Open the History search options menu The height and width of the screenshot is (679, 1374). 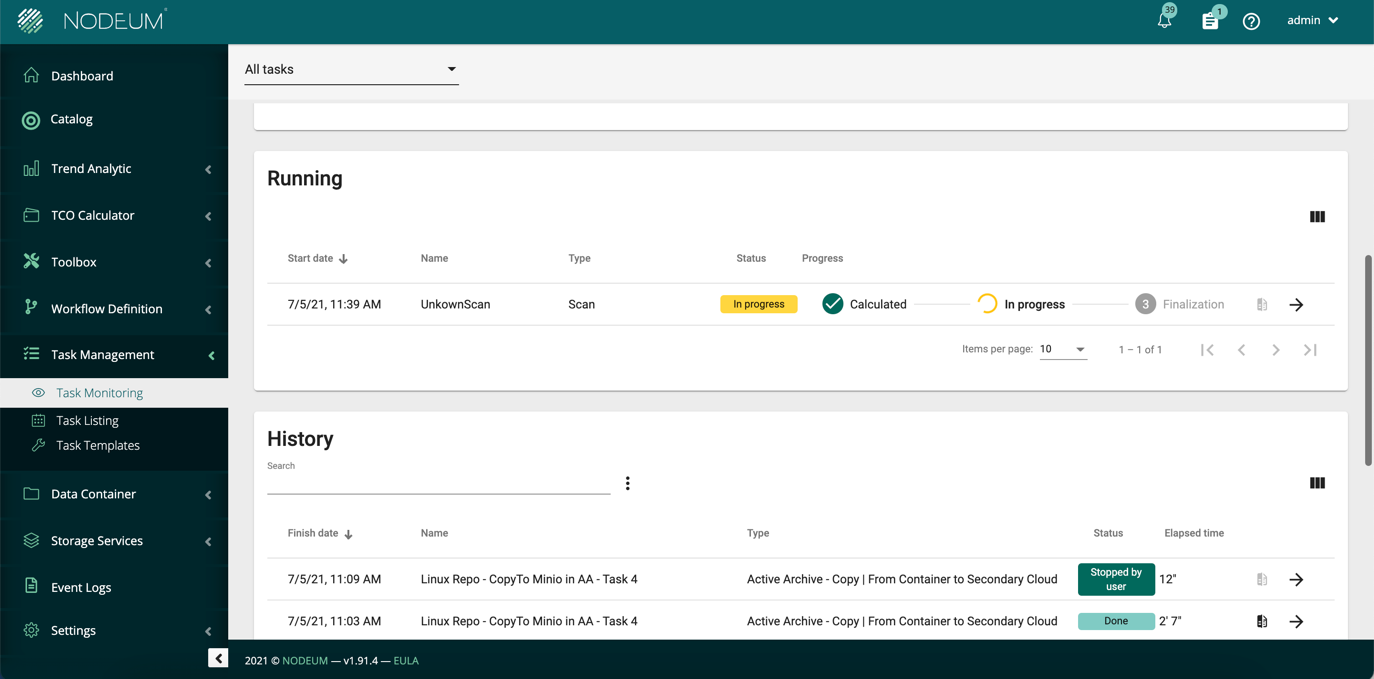[x=627, y=484]
